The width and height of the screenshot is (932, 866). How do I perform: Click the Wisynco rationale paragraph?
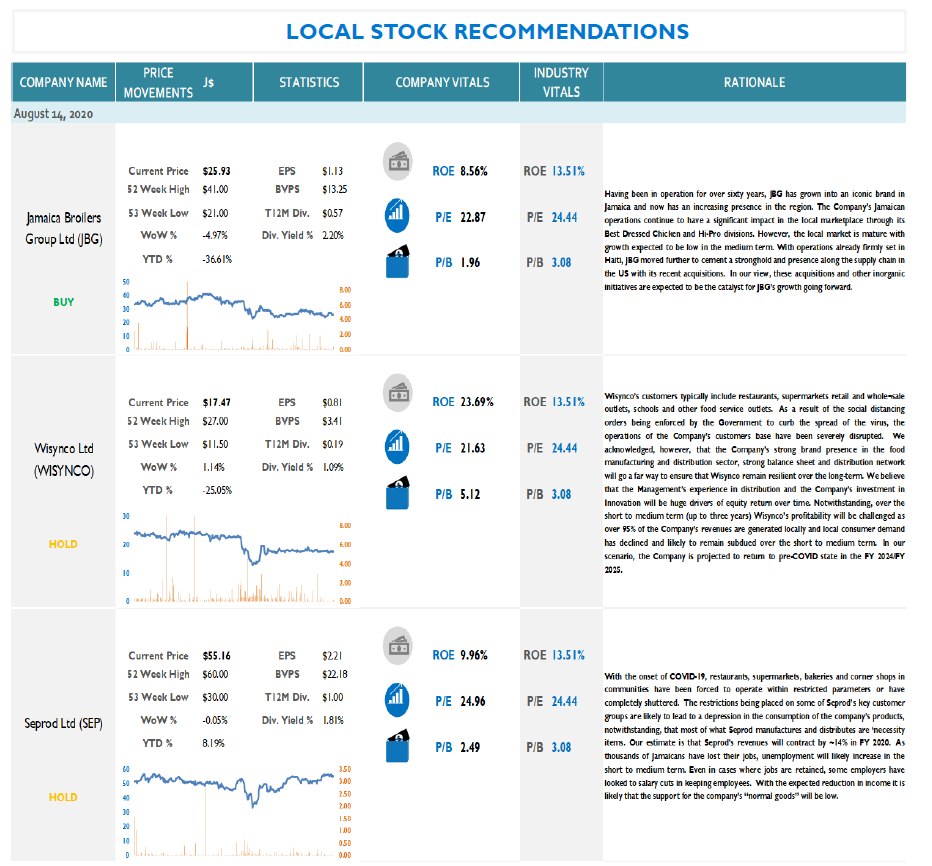[754, 482]
